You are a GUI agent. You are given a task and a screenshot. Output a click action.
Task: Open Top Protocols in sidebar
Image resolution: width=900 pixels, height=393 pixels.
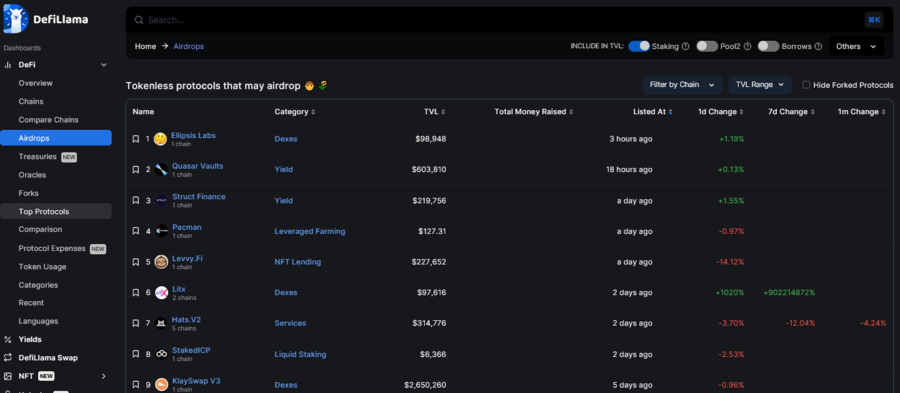pos(56,211)
